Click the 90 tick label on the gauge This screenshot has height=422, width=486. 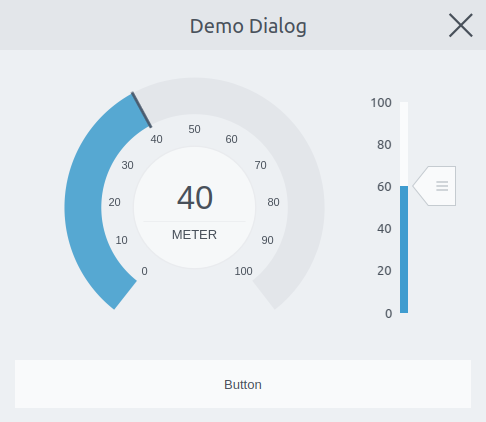point(267,240)
